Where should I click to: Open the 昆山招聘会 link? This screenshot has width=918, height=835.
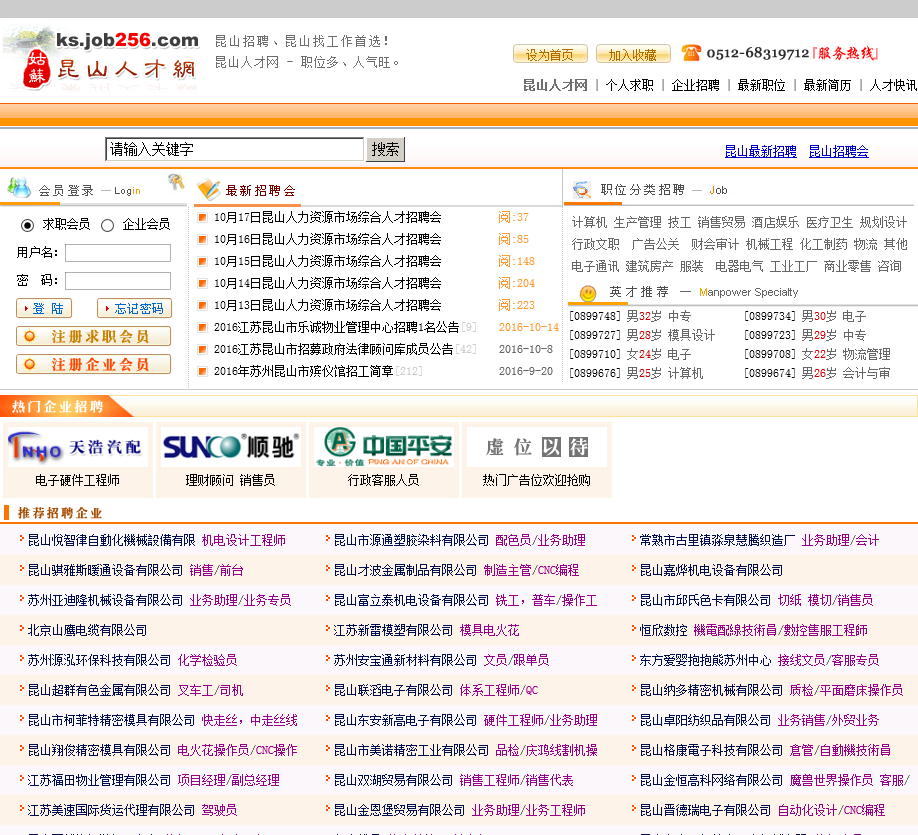tap(838, 151)
